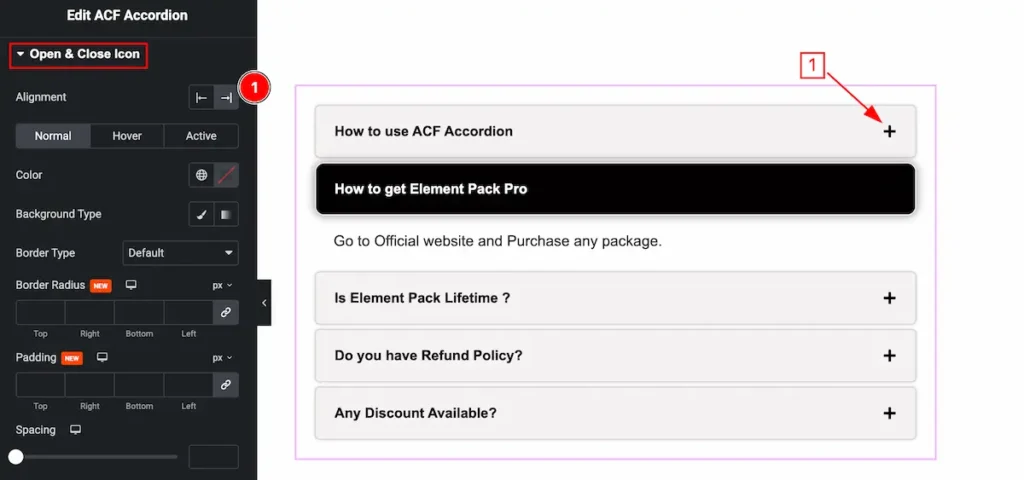Open the Border Type dropdown
The height and width of the screenshot is (480, 1024).
click(x=180, y=253)
